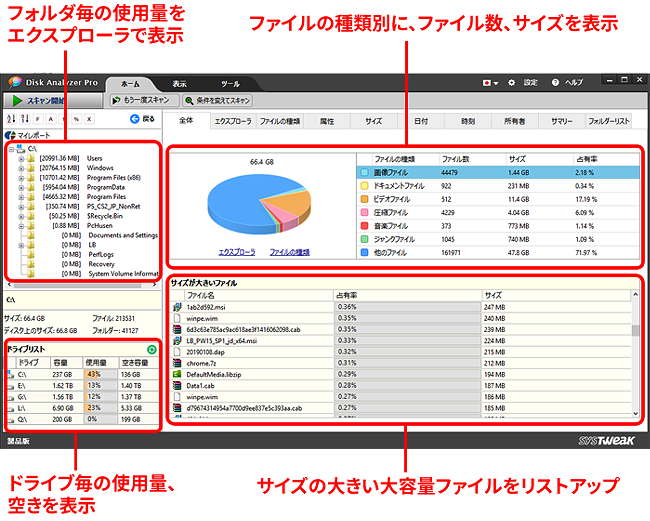The height and width of the screenshot is (521, 650).
Task: Switch to the ホーム ribbon tab
Action: pyautogui.click(x=130, y=84)
